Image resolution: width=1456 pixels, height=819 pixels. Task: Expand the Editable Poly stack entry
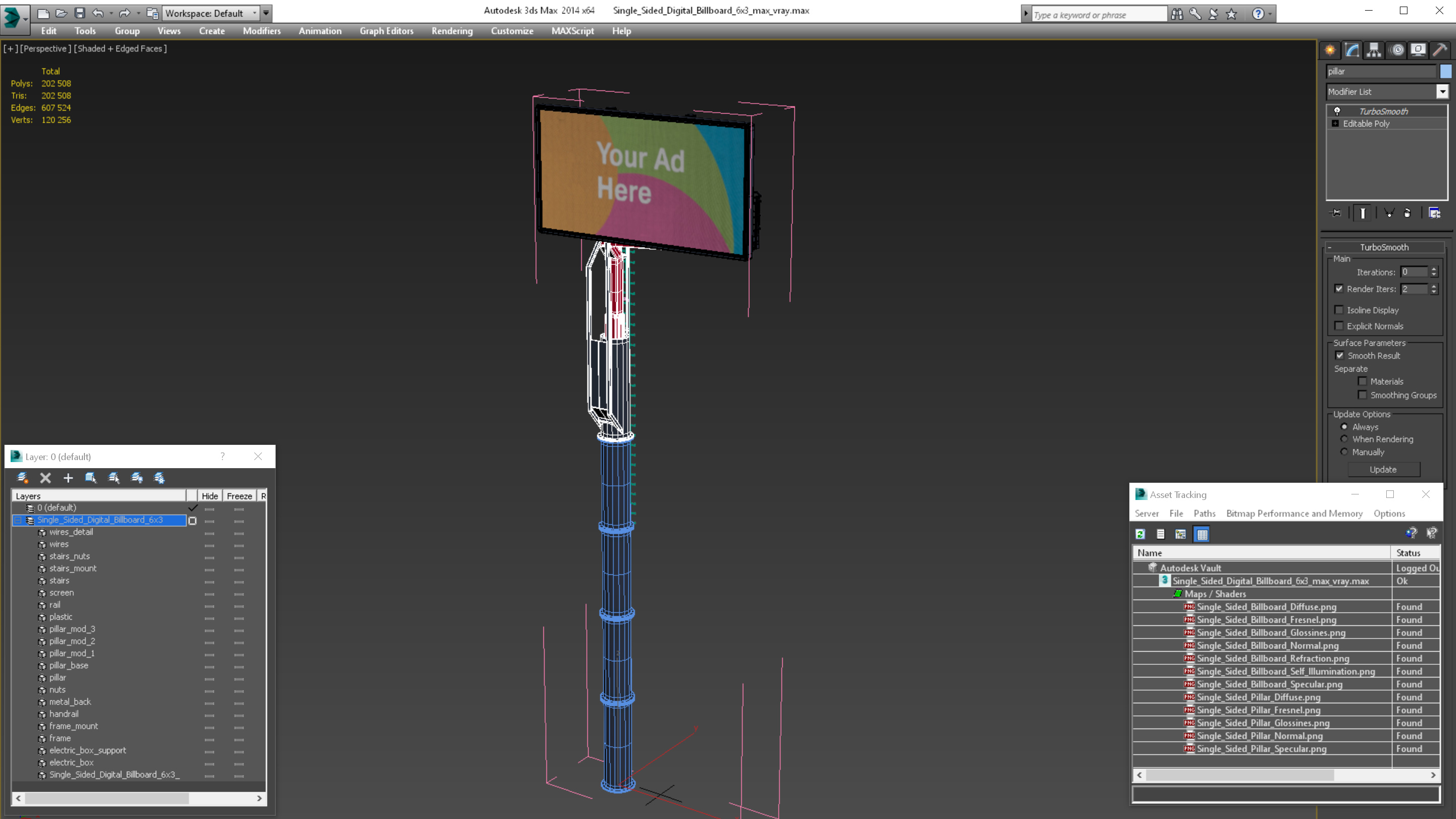(x=1336, y=124)
